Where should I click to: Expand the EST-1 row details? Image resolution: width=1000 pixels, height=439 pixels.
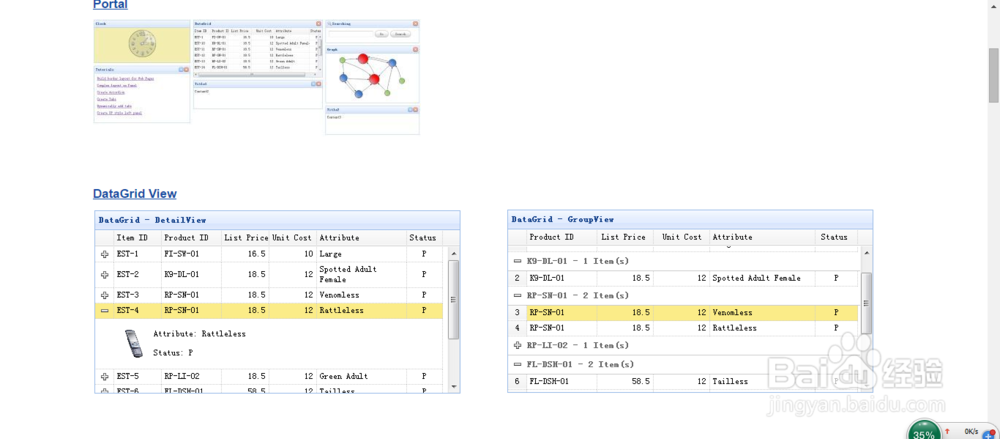click(x=105, y=254)
